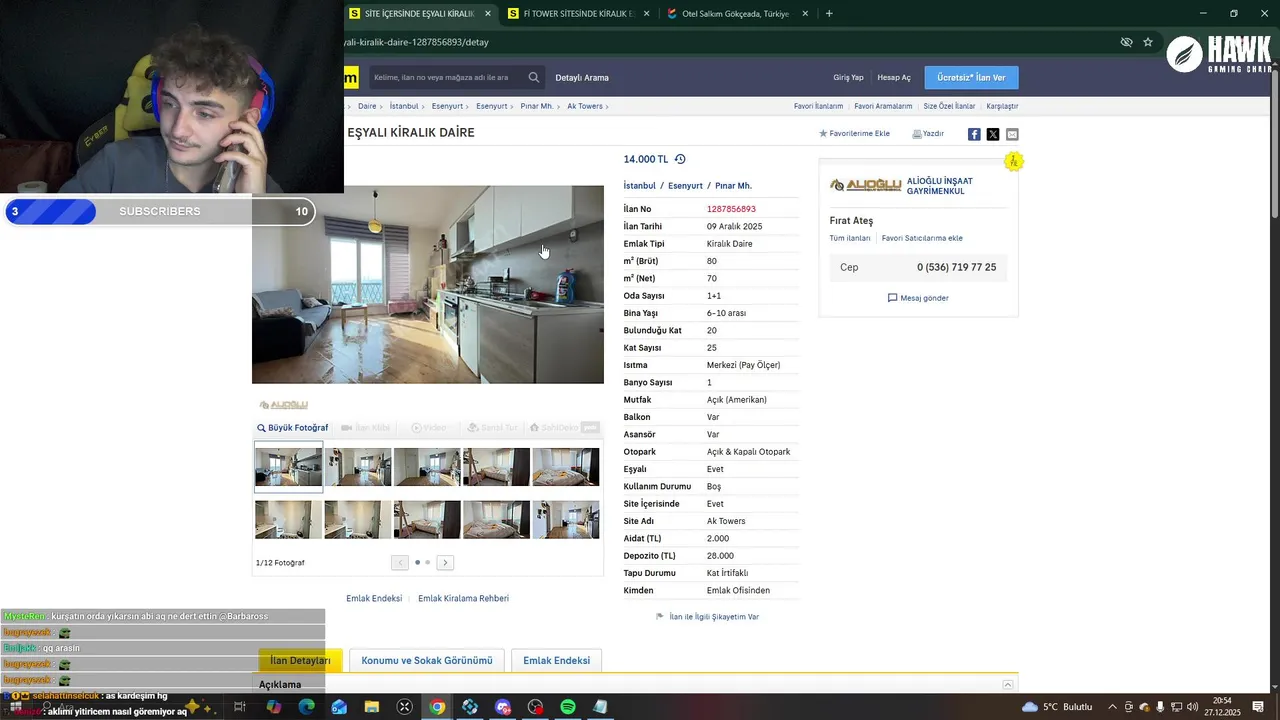Image resolution: width=1280 pixels, height=720 pixels.
Task: Add listing with Favorilerime Ekle star
Action: [x=823, y=133]
